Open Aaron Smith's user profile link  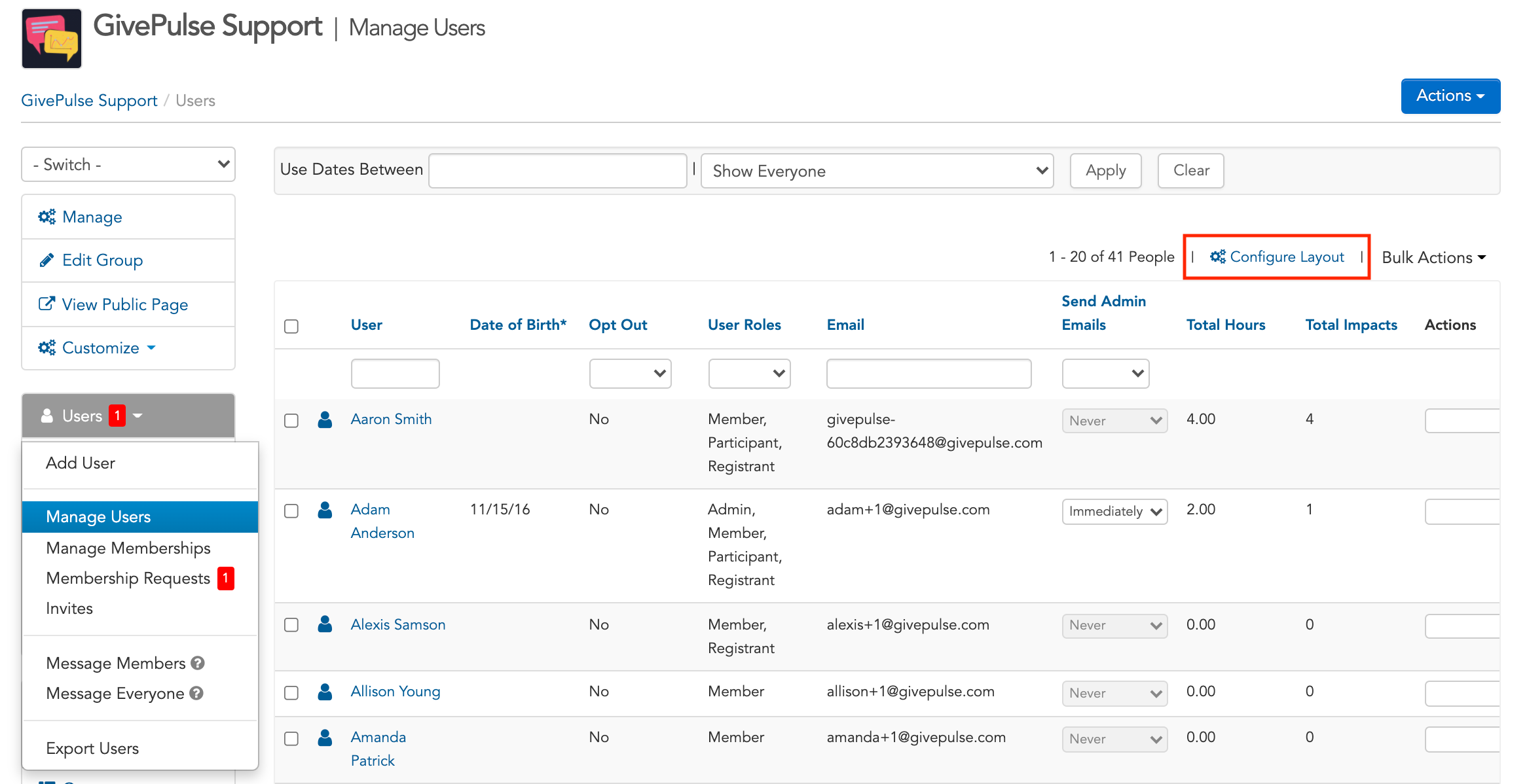391,419
